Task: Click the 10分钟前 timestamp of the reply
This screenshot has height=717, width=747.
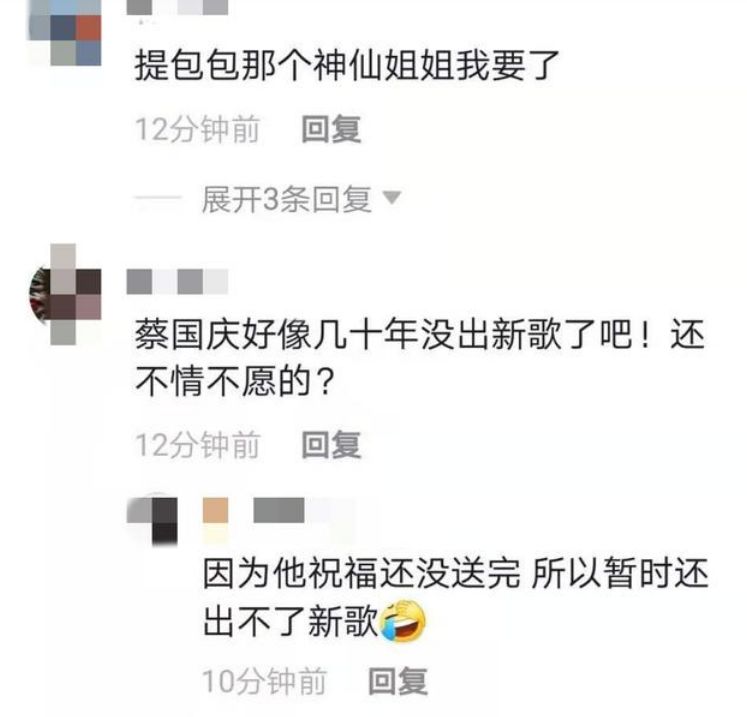Action: pyautogui.click(x=264, y=681)
